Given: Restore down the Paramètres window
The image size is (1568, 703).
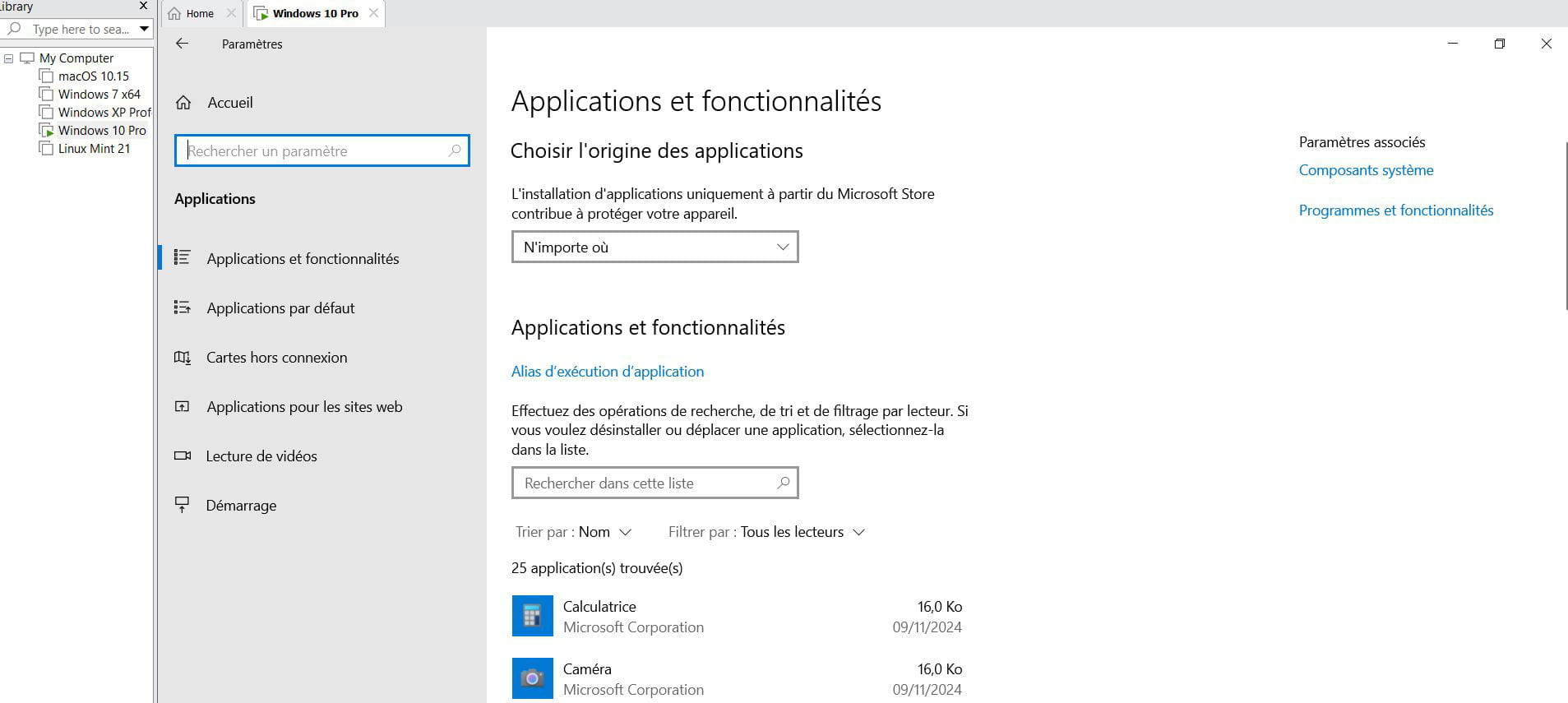Looking at the screenshot, I should 1500,44.
